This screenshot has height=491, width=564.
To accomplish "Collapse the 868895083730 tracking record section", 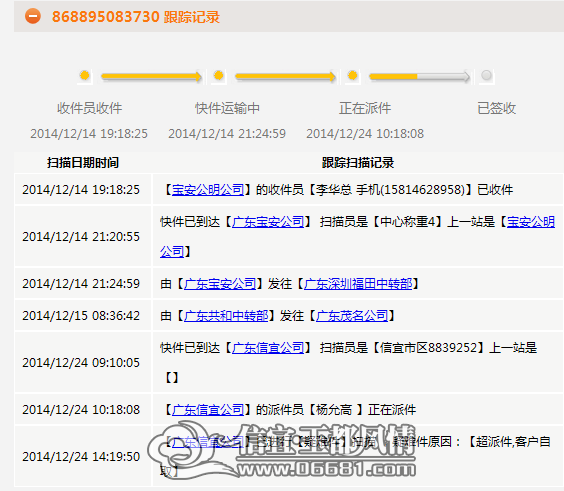I will [x=33, y=17].
